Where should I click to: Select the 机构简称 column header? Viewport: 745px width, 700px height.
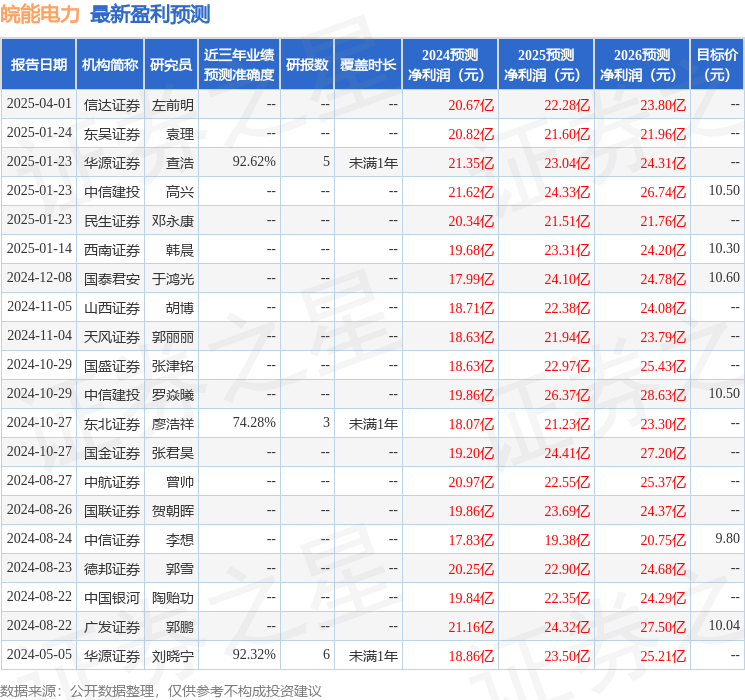pyautogui.click(x=110, y=65)
